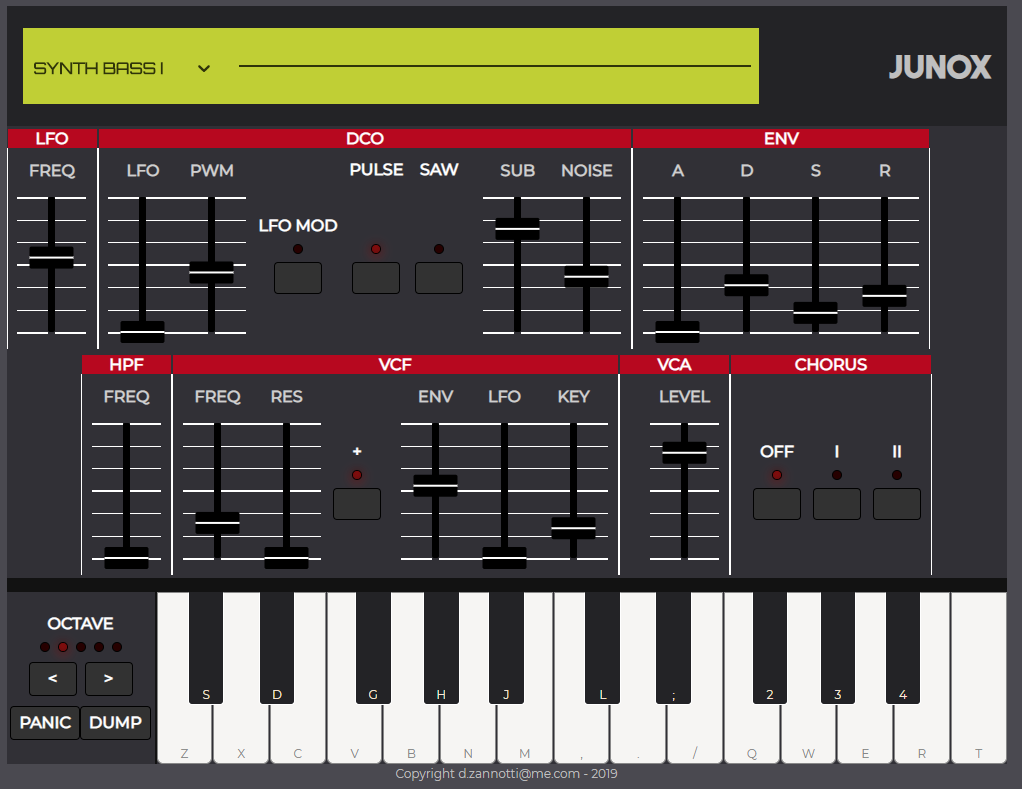Image resolution: width=1022 pixels, height=789 pixels.
Task: Click the VCA LEVEL slider handle
Action: point(684,453)
